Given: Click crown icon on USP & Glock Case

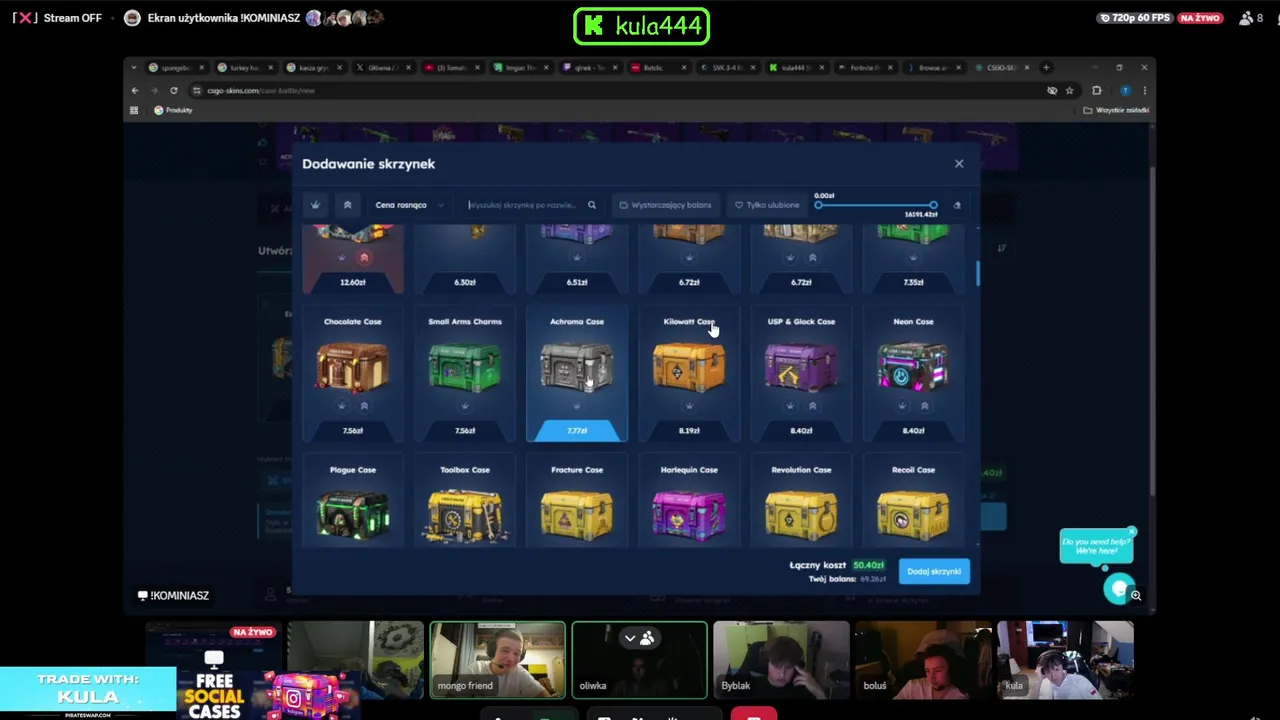Looking at the screenshot, I should coord(790,406).
